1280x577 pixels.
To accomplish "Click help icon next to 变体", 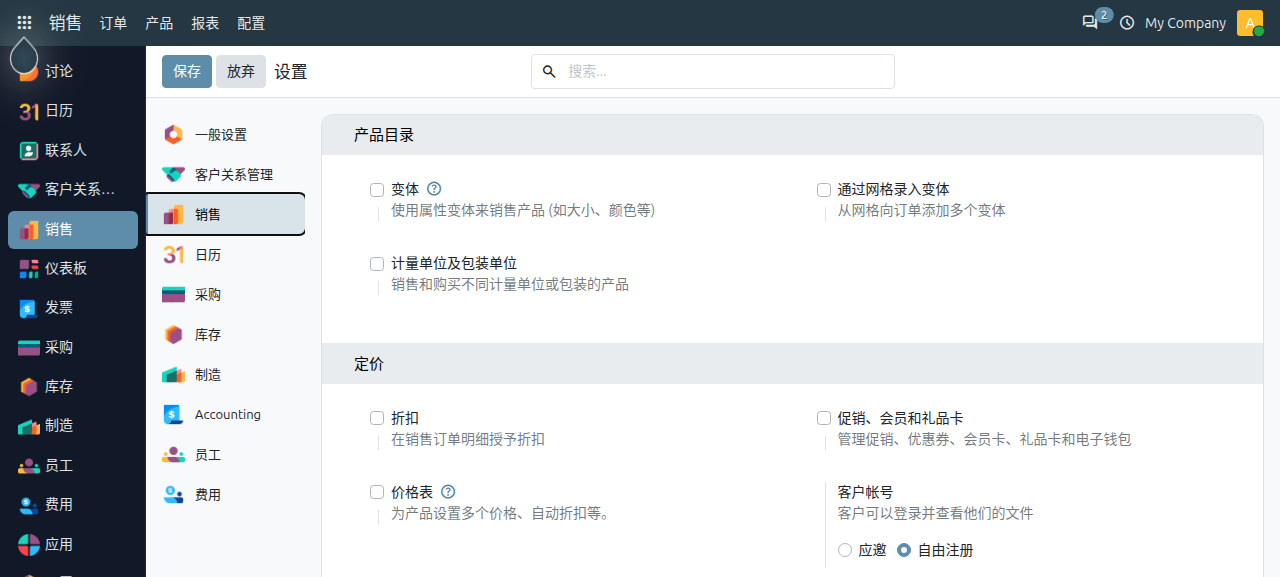I will click(x=434, y=188).
